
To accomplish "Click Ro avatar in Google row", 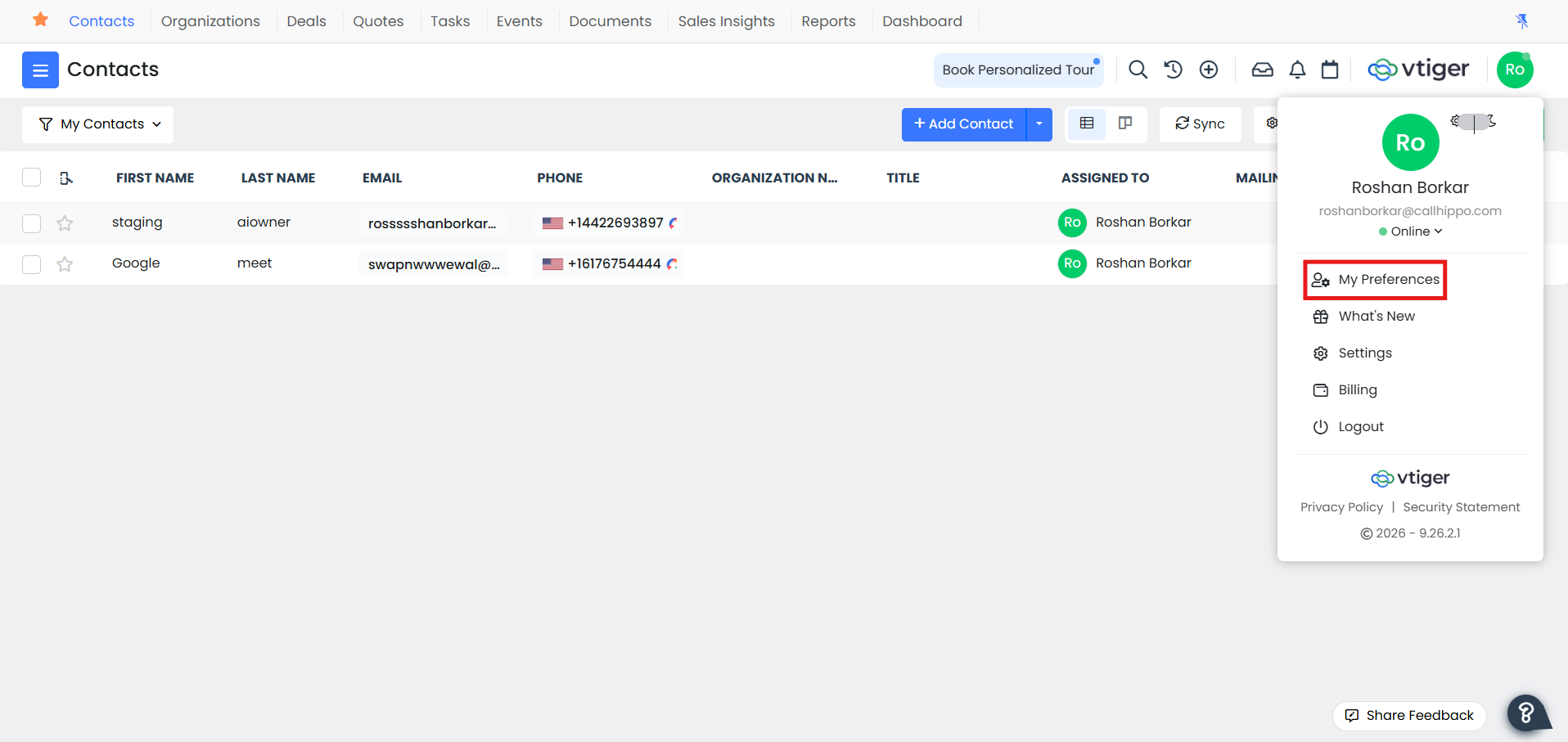I will tap(1072, 263).
